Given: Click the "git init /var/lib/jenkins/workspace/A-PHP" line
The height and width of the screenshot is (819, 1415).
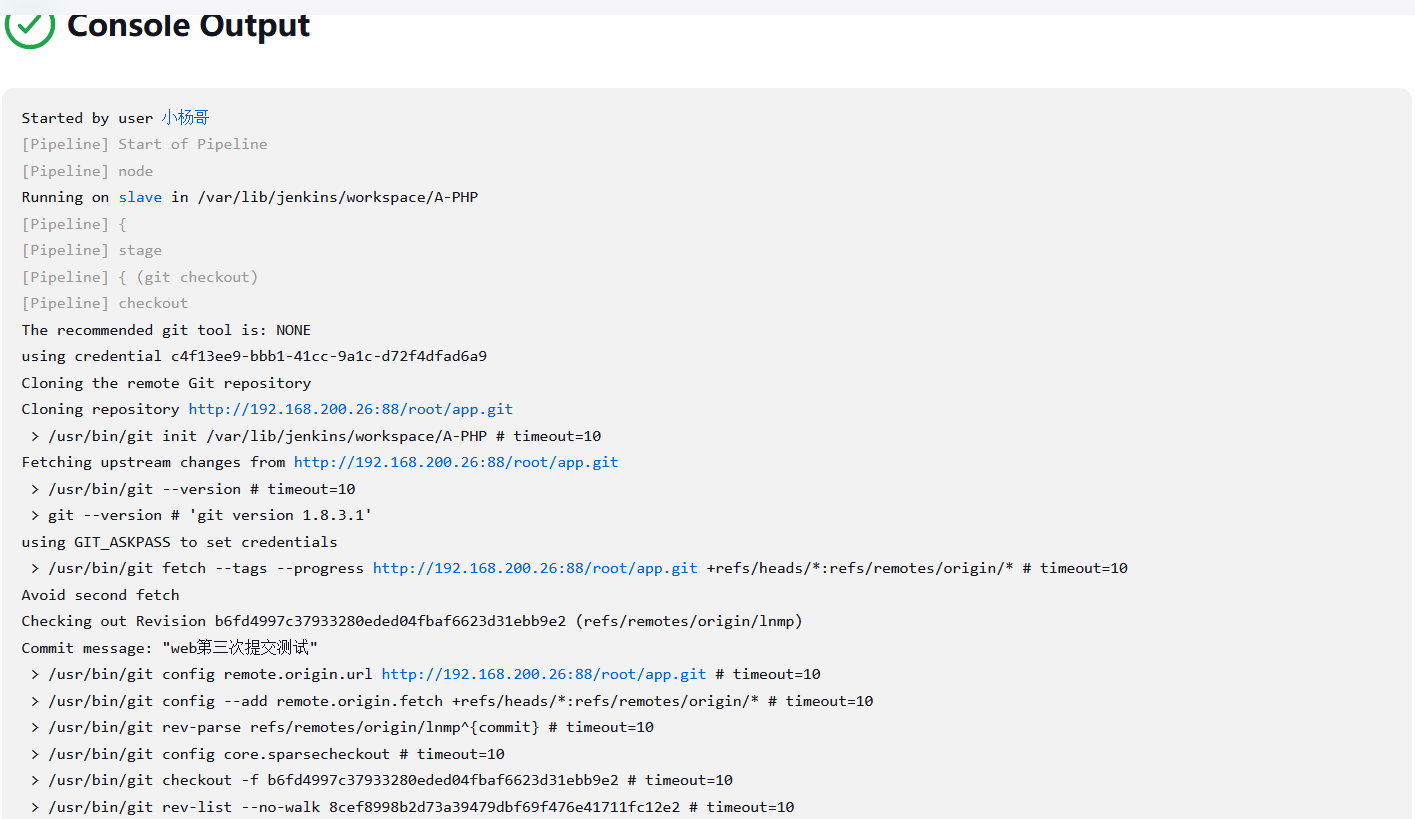Looking at the screenshot, I should 316,436.
